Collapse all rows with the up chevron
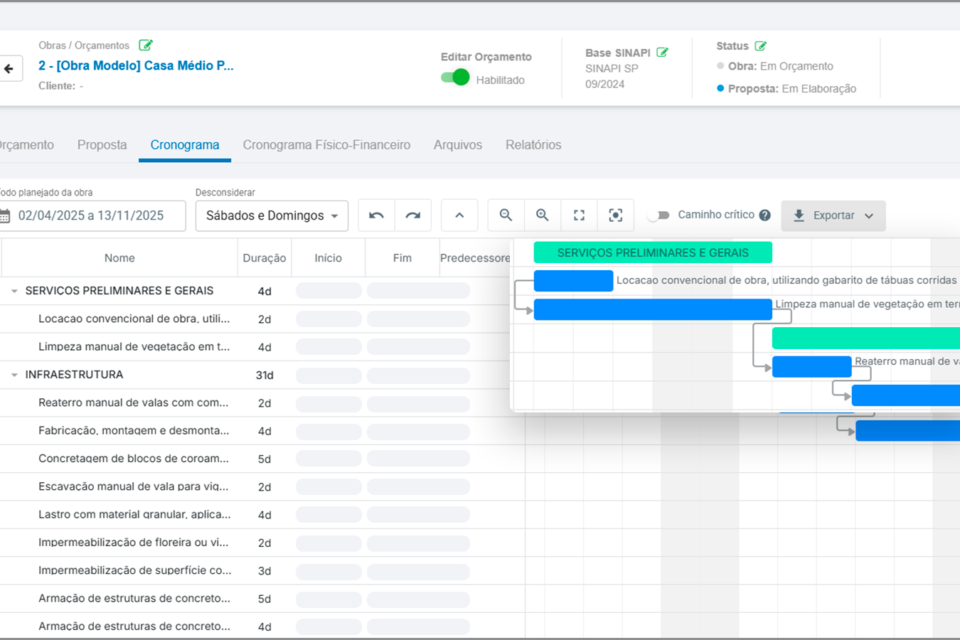Screen dimensions: 960x640 point(459,216)
